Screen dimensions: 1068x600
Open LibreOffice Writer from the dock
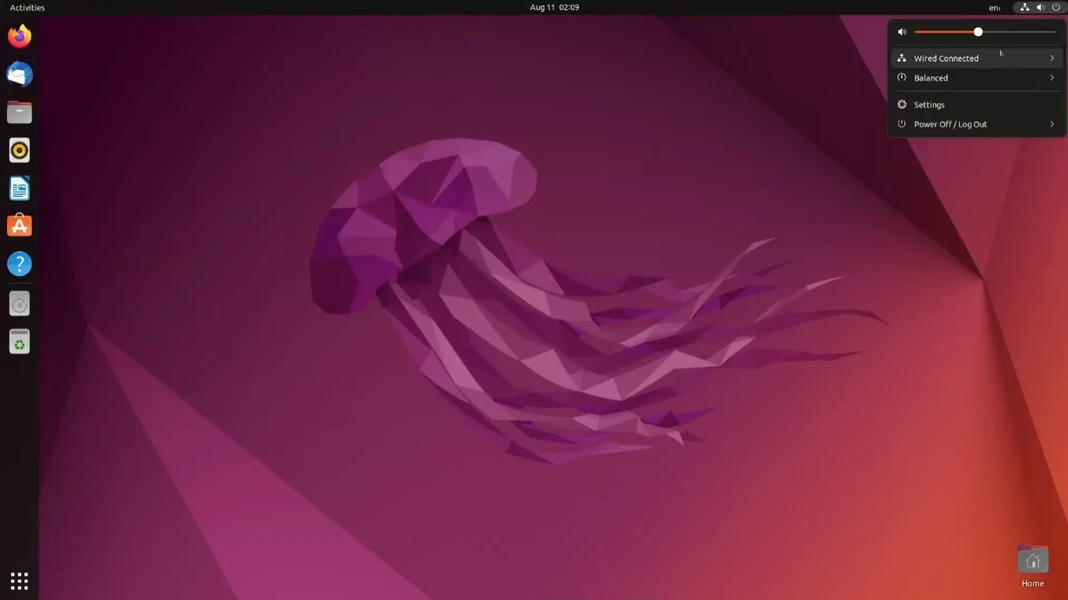point(19,189)
